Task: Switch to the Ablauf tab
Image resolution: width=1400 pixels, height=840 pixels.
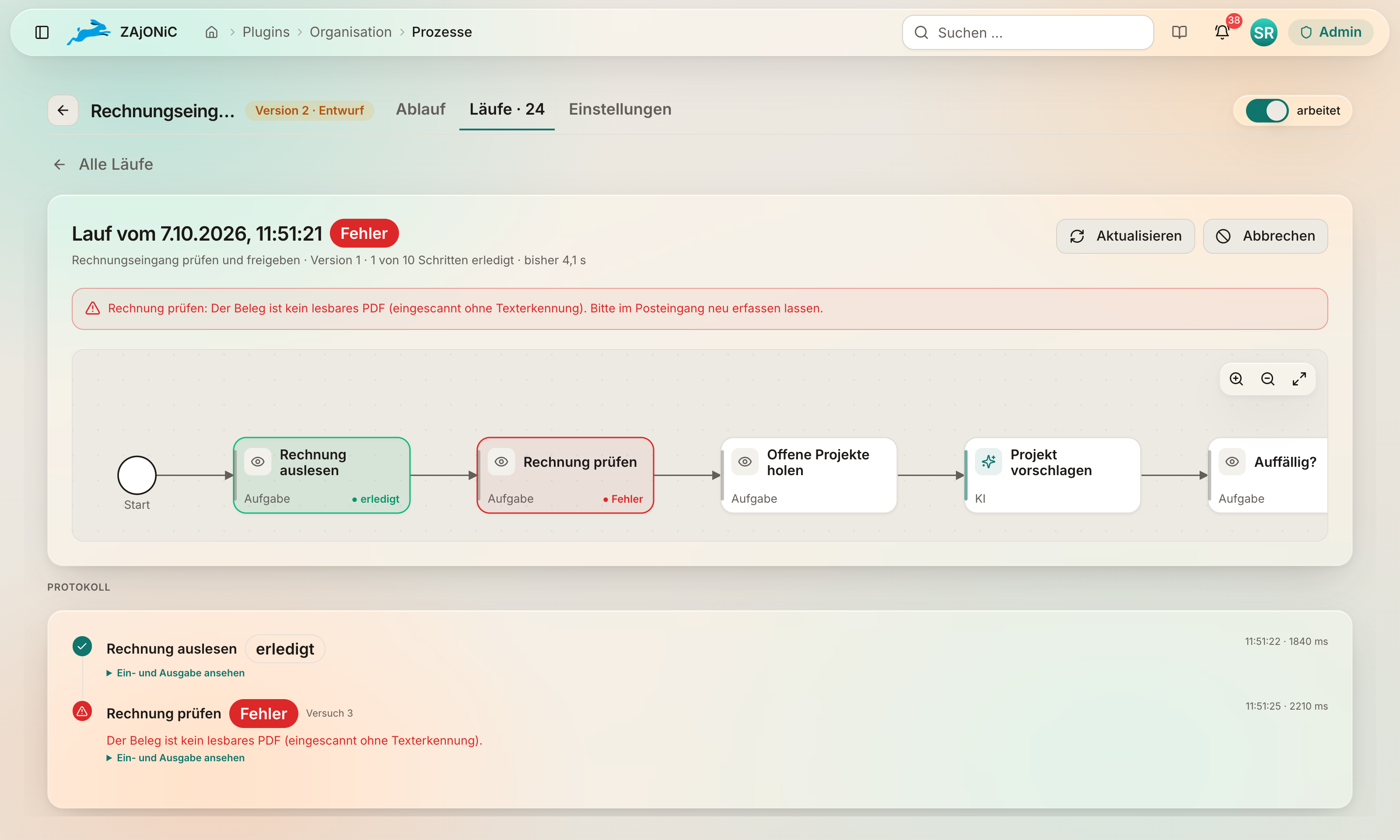Action: pyautogui.click(x=420, y=109)
